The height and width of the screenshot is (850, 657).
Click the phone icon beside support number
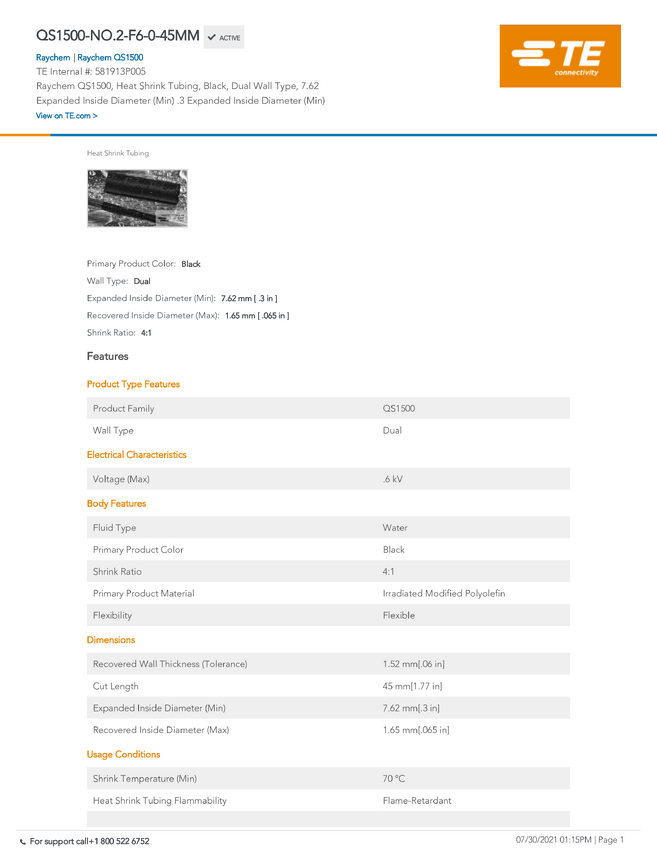23,842
